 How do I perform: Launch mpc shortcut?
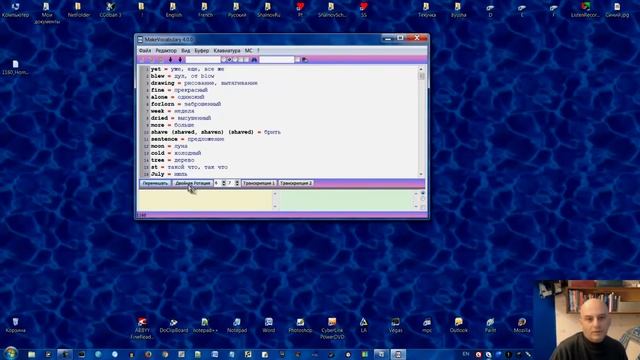427,325
